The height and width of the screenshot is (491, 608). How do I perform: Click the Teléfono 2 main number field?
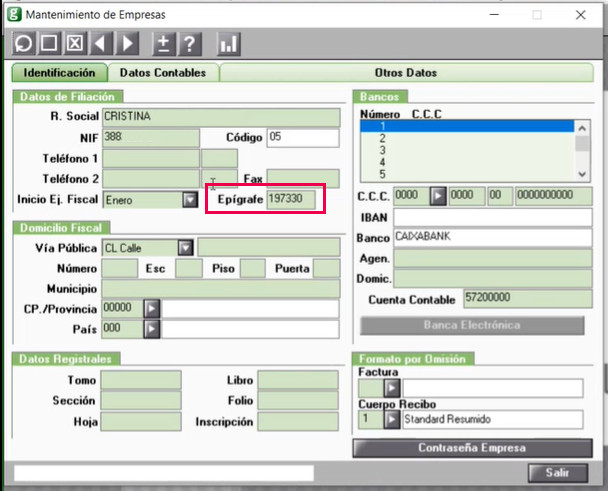coord(151,179)
